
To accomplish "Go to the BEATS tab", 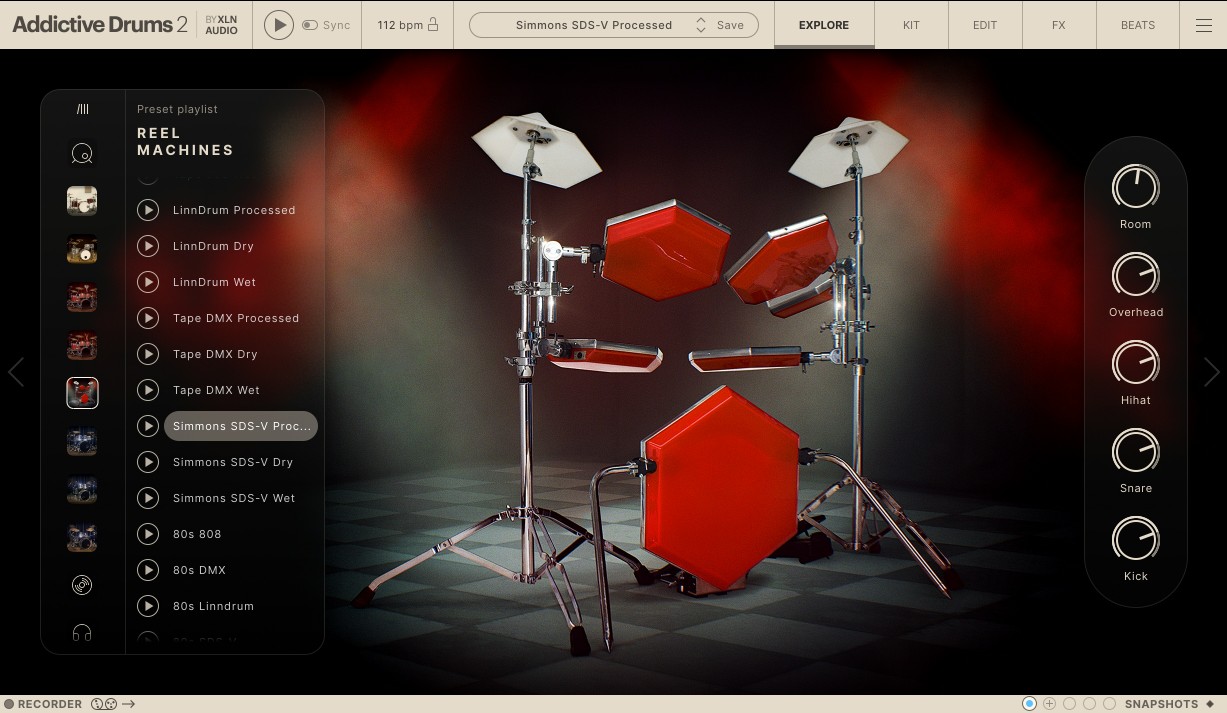I will point(1138,25).
